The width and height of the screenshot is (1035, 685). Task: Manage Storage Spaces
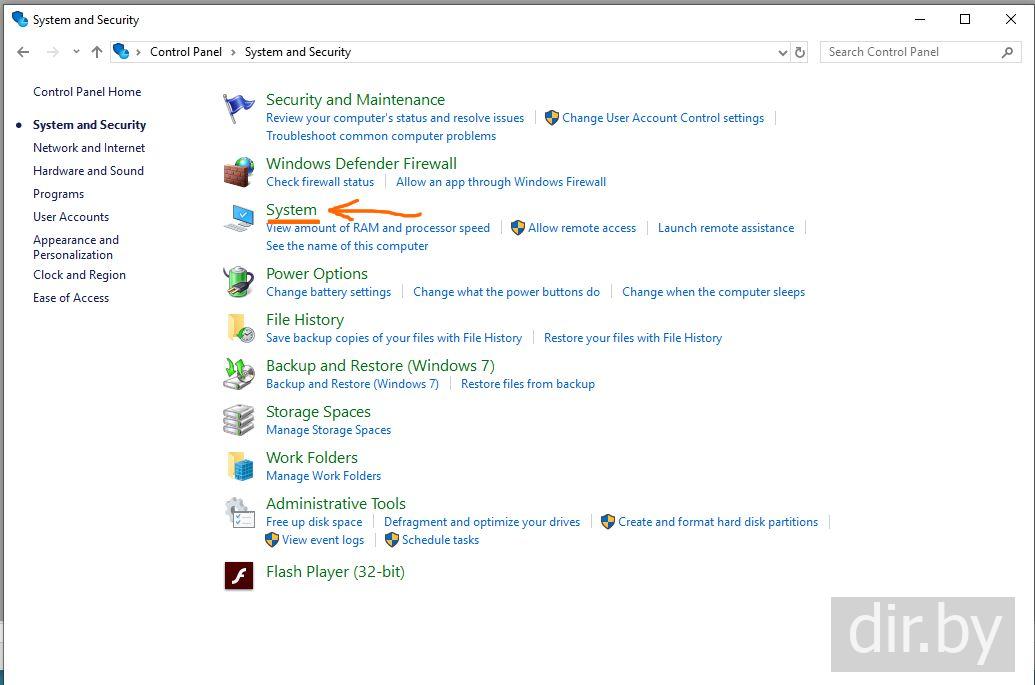tap(329, 430)
